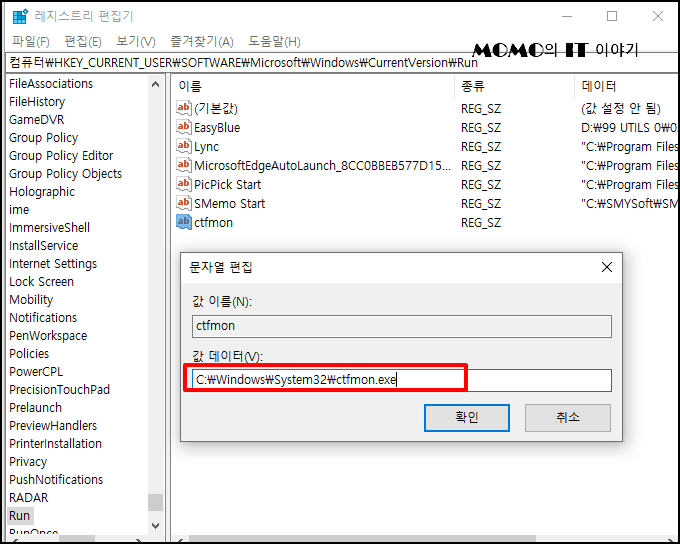Click REG_SZ type of ctfmon row
The image size is (680, 544).
pos(481,223)
